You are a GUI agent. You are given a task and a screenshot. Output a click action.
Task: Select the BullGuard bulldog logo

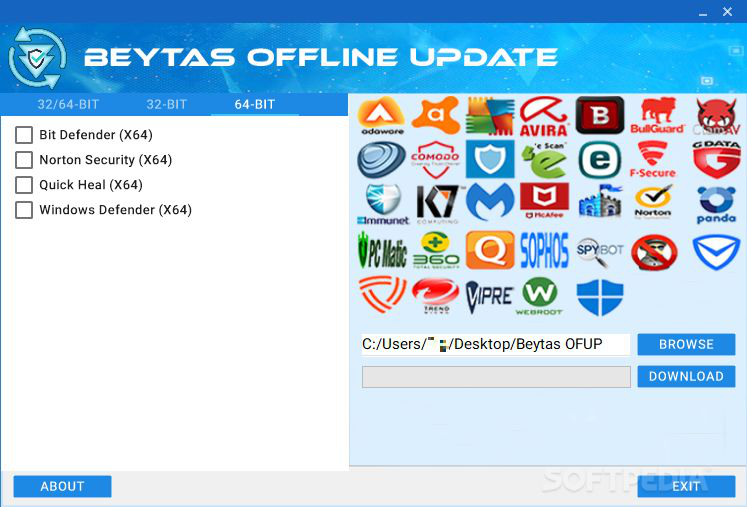point(657,116)
